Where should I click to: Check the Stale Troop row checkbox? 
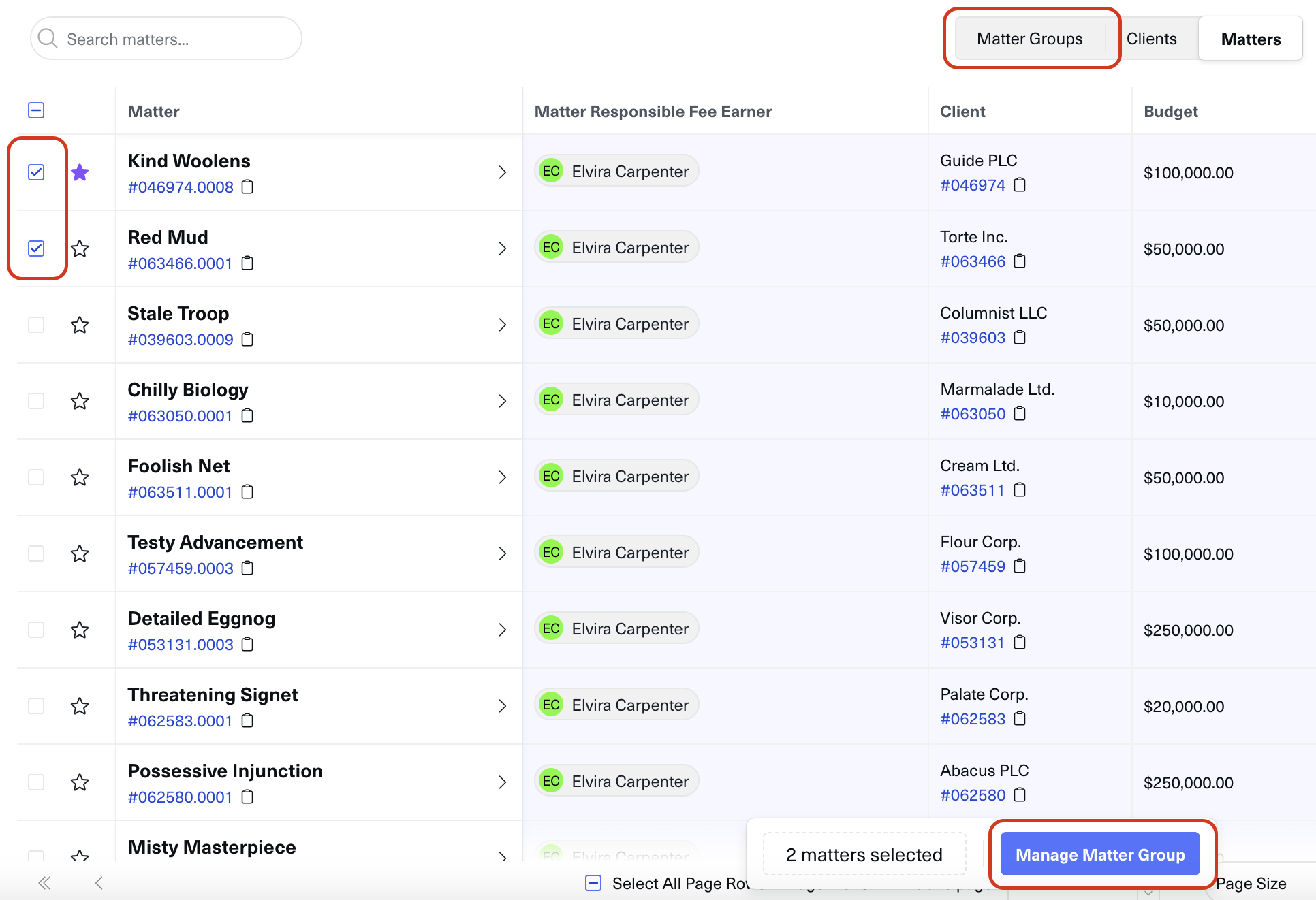point(36,325)
